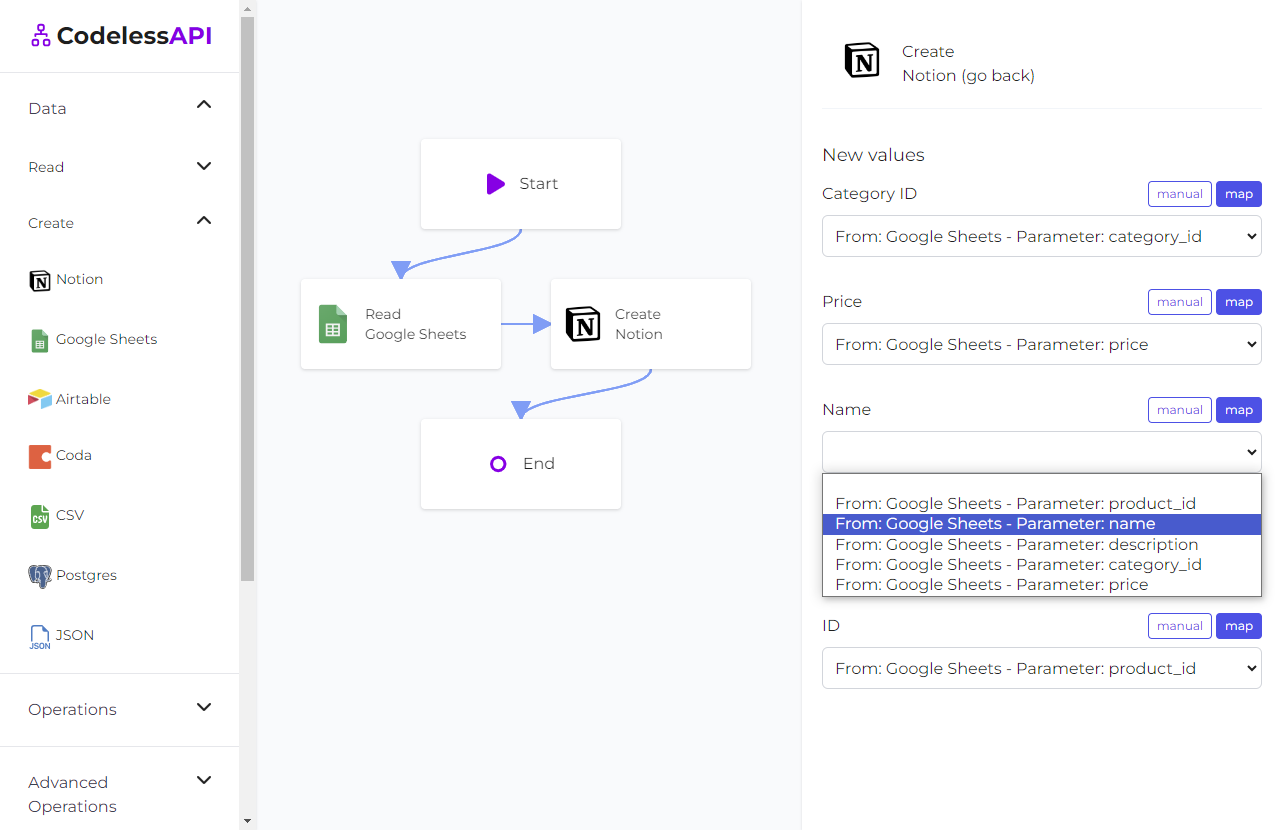Open the Category ID mapping dropdown
The height and width of the screenshot is (830, 1282).
[x=1042, y=236]
